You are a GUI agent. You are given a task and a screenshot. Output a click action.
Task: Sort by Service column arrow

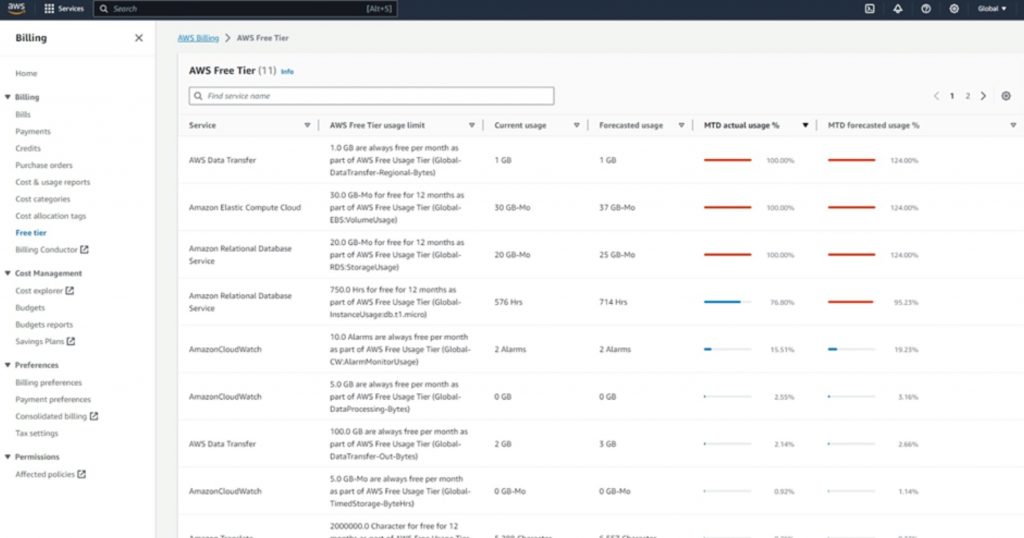tap(307, 125)
